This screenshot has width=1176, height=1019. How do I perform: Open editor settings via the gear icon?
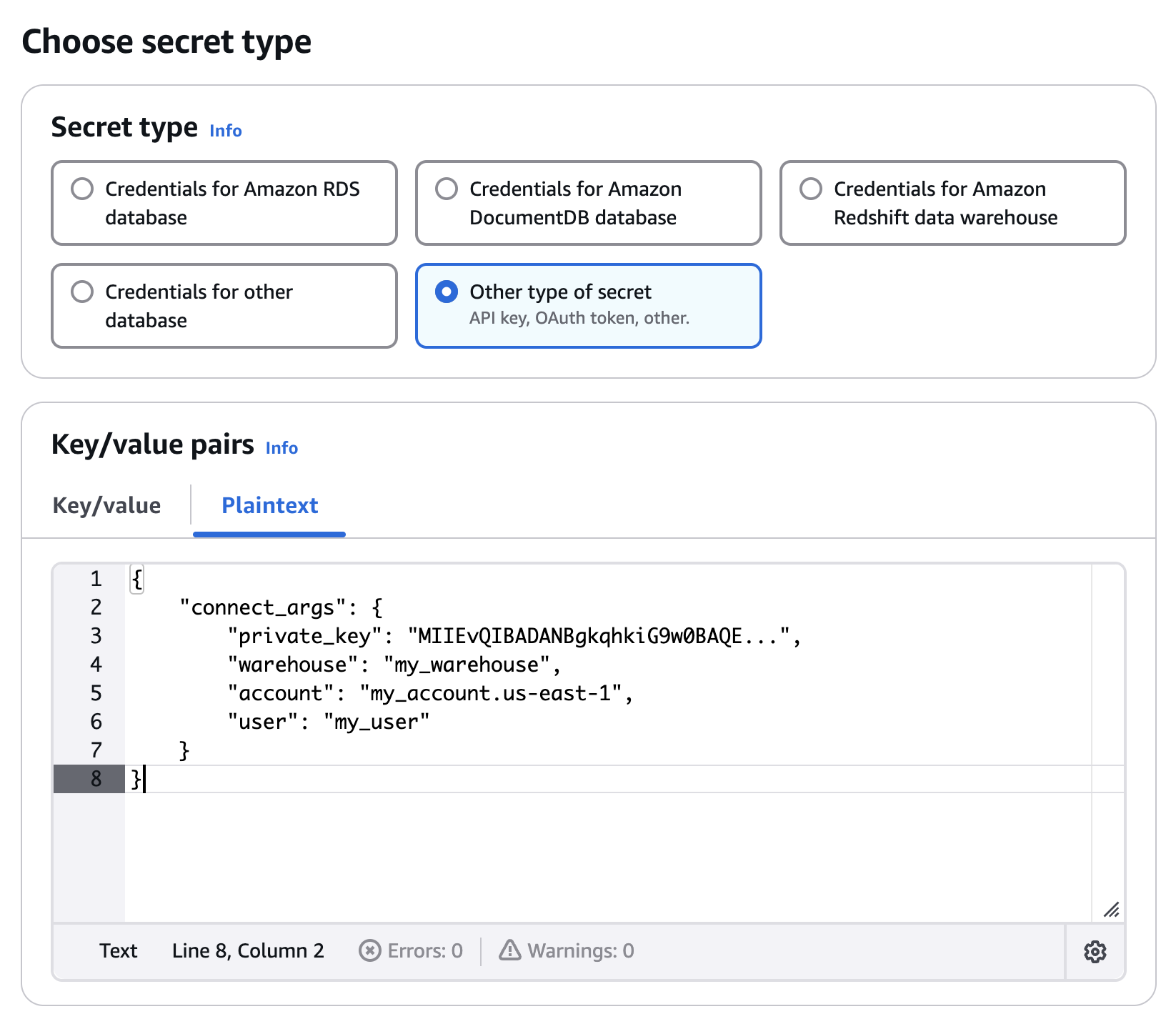coord(1095,950)
